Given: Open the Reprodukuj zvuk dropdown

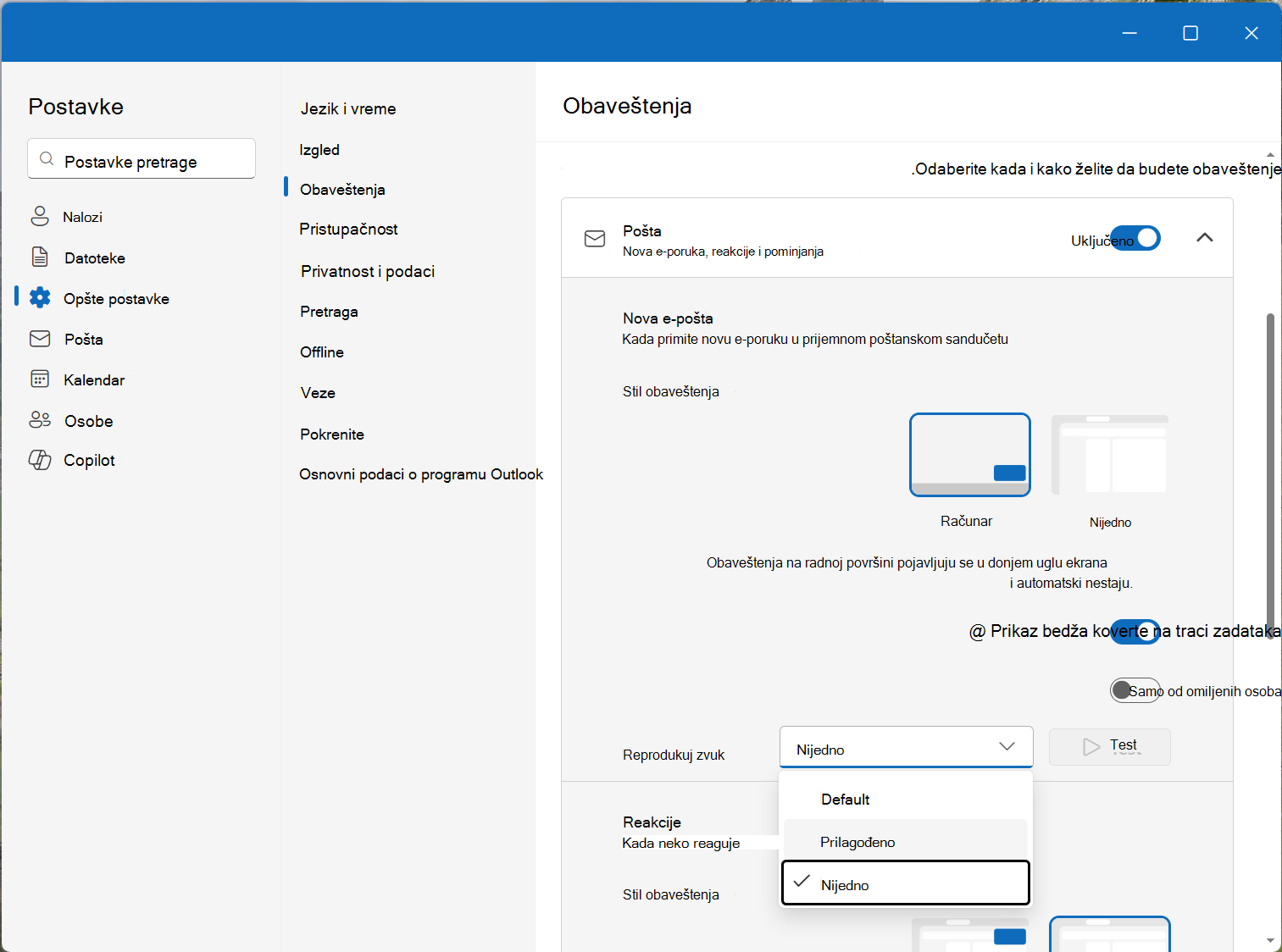Looking at the screenshot, I should pos(906,747).
